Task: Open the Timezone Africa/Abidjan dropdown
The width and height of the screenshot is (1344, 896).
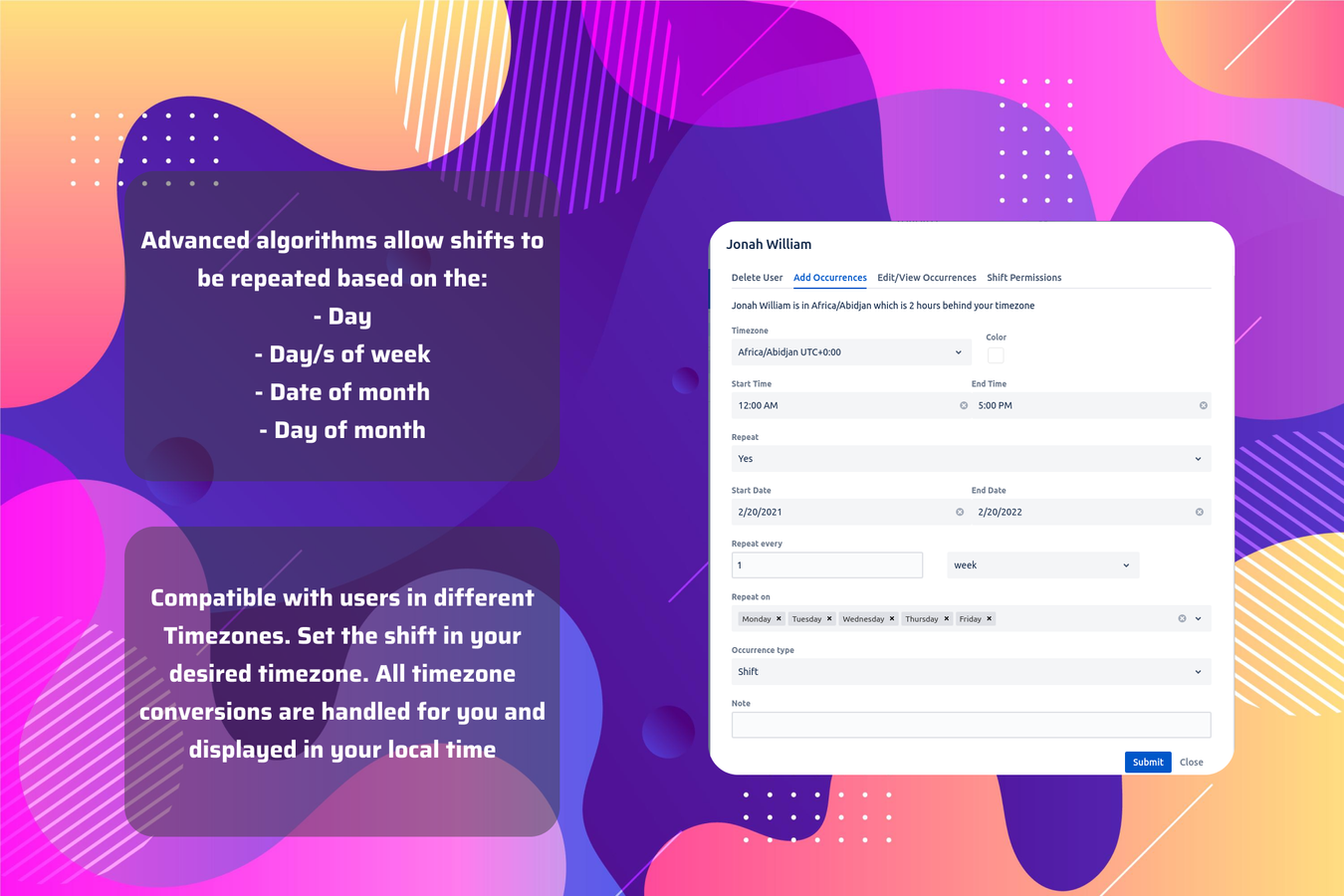Action: pos(851,352)
